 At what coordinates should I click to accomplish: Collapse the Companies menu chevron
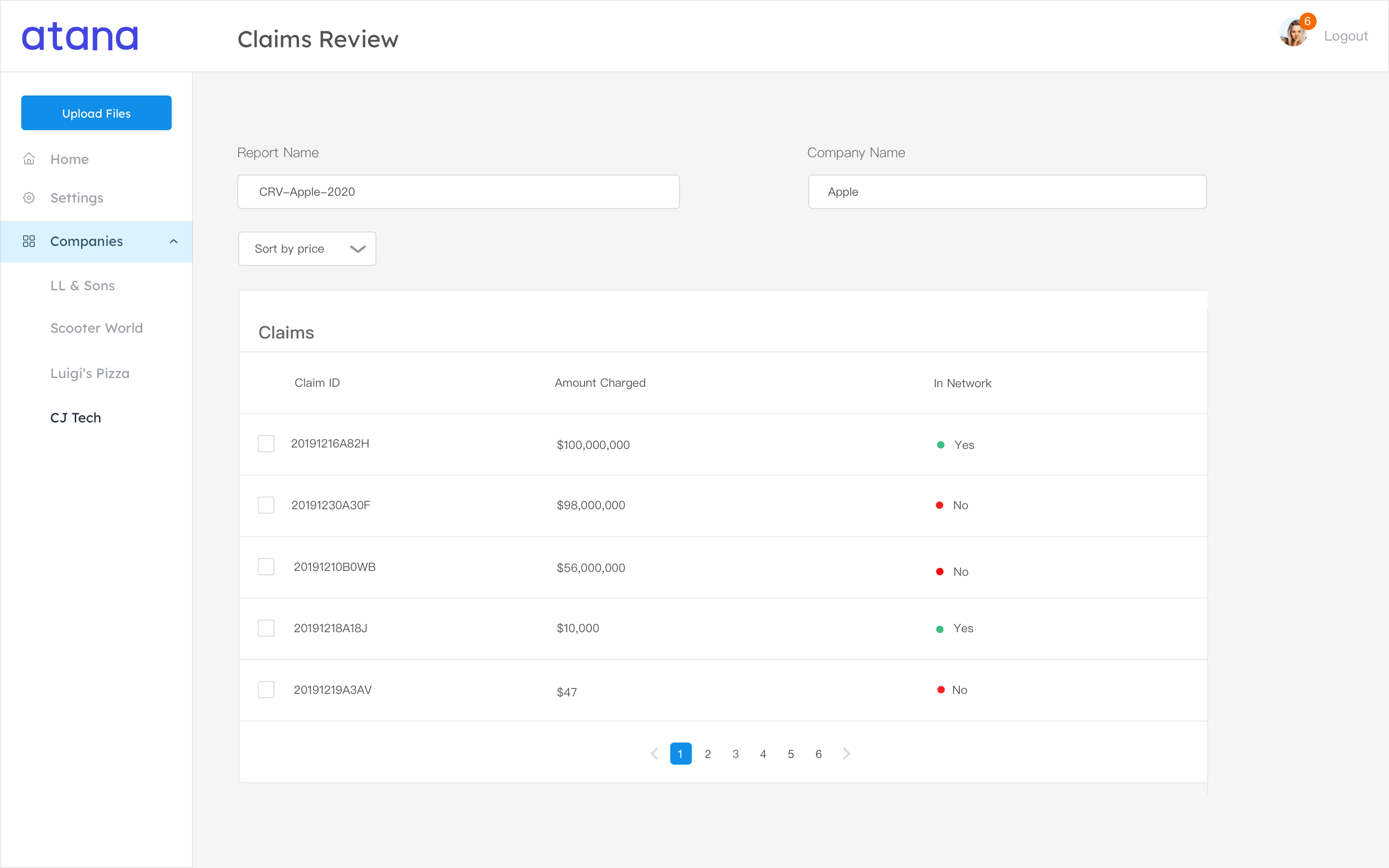pyautogui.click(x=173, y=241)
